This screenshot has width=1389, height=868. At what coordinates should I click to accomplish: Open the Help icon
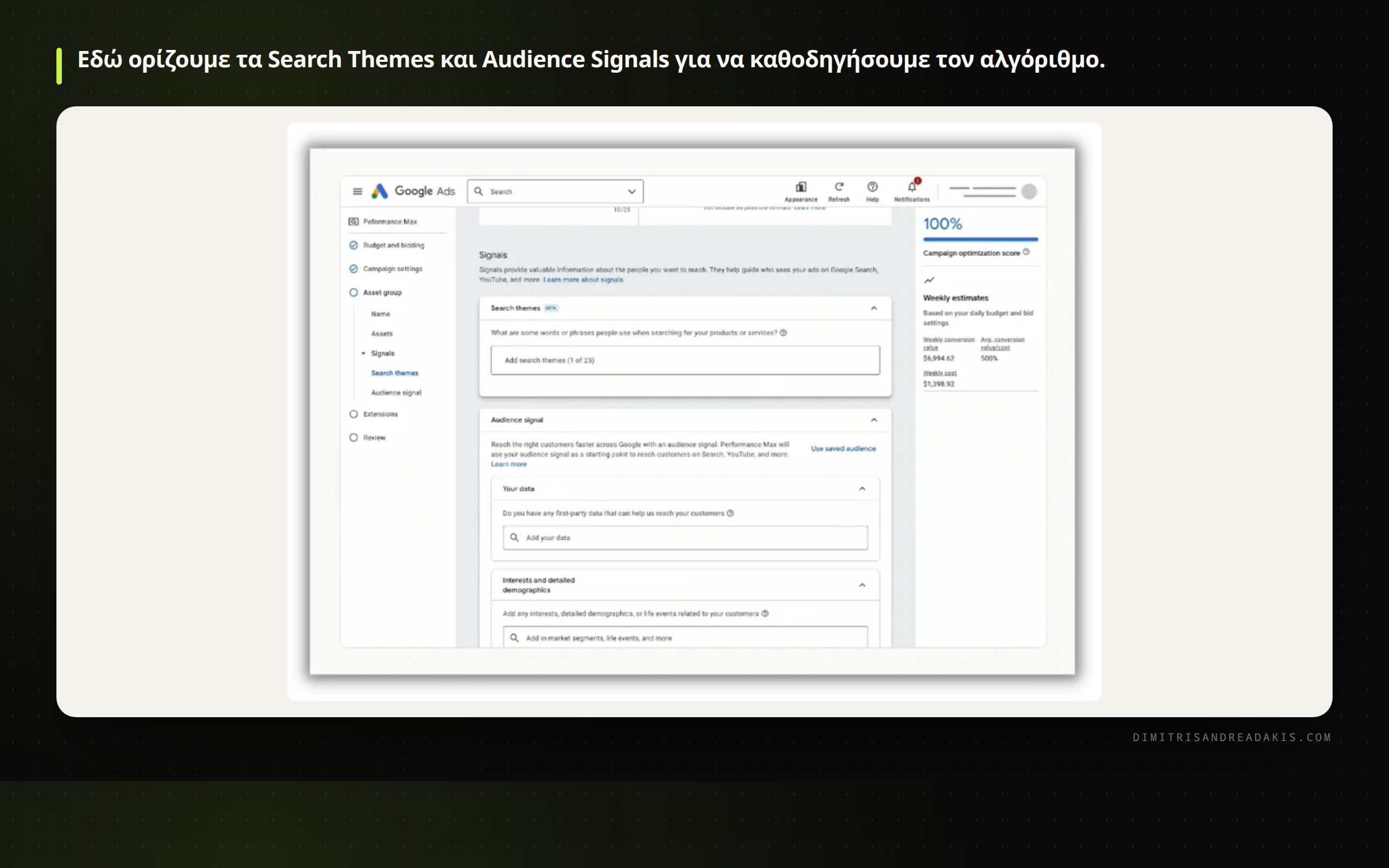pos(872,187)
